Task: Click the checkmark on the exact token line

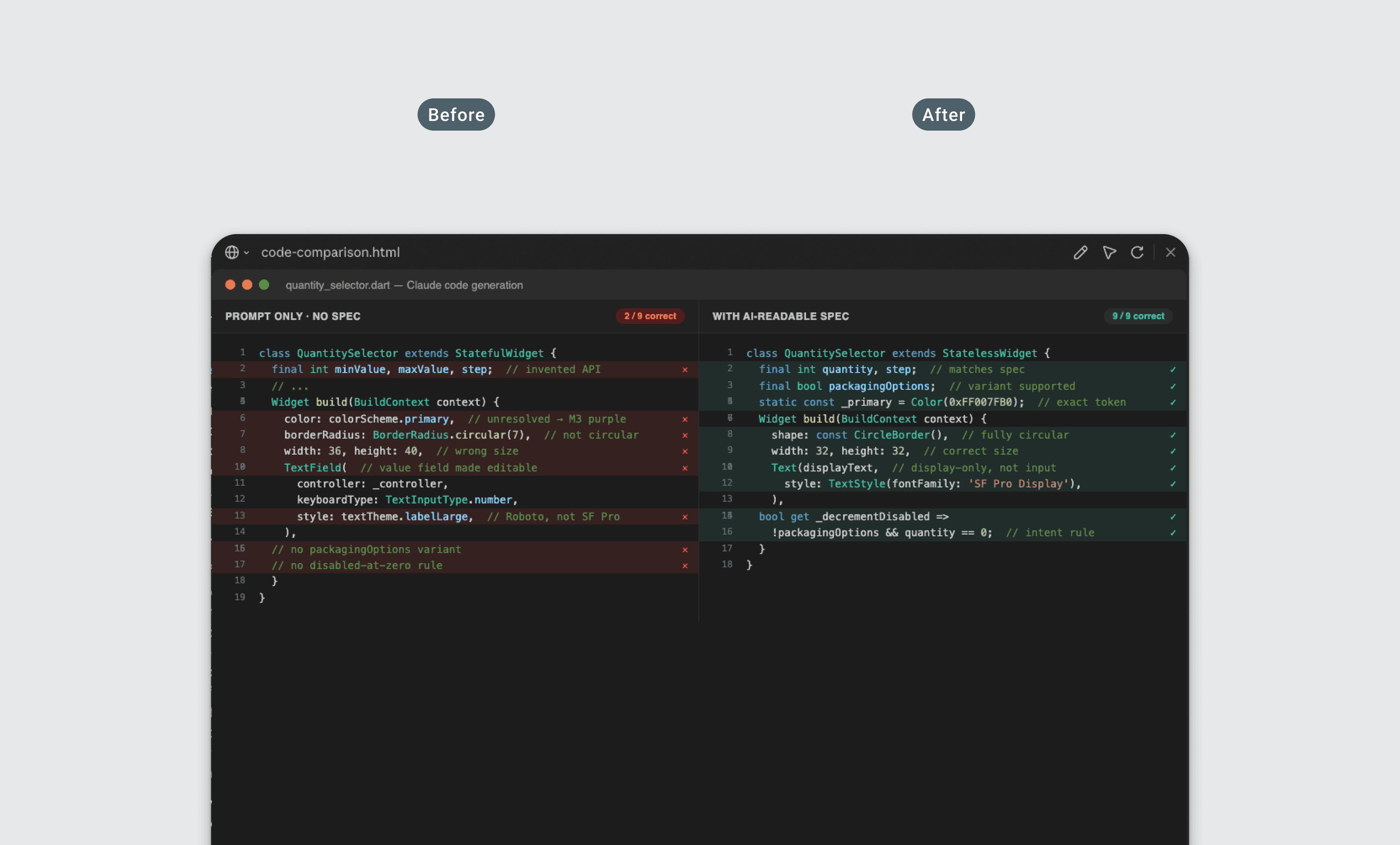Action: click(1173, 402)
